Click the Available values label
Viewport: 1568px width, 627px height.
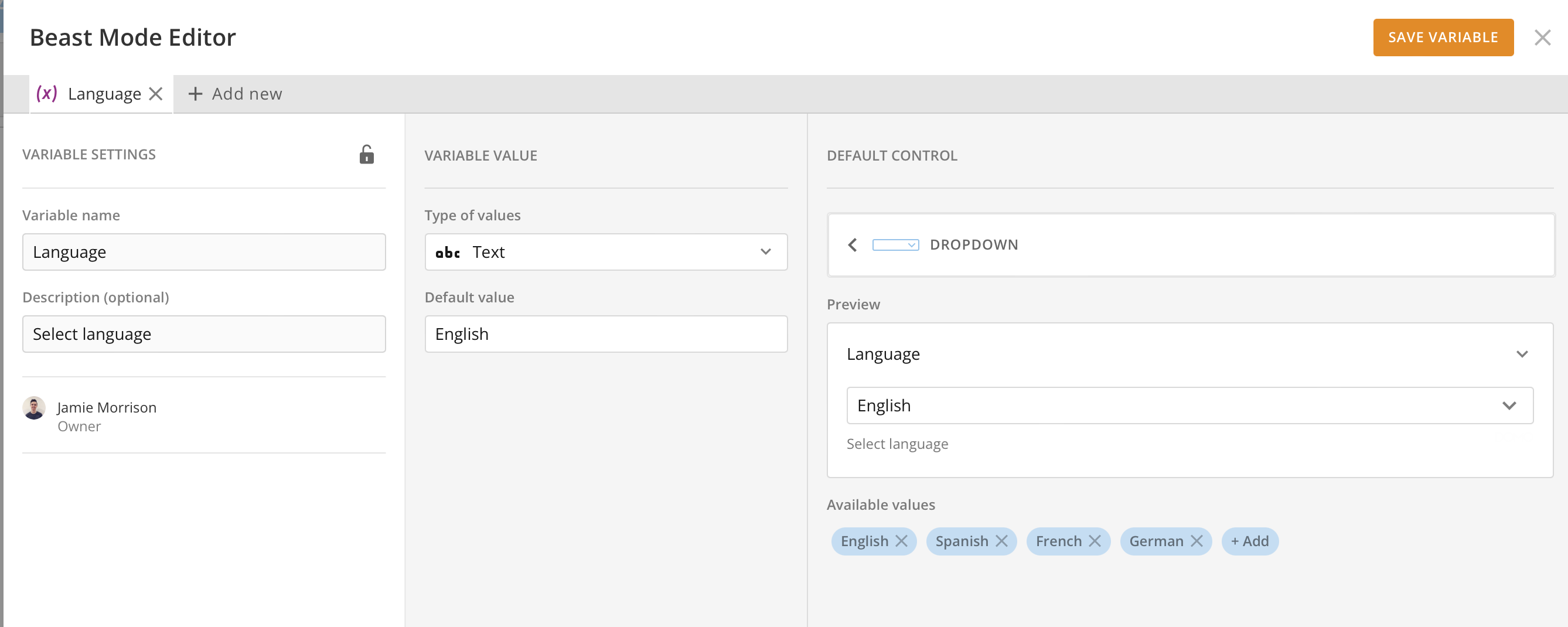pyautogui.click(x=881, y=505)
